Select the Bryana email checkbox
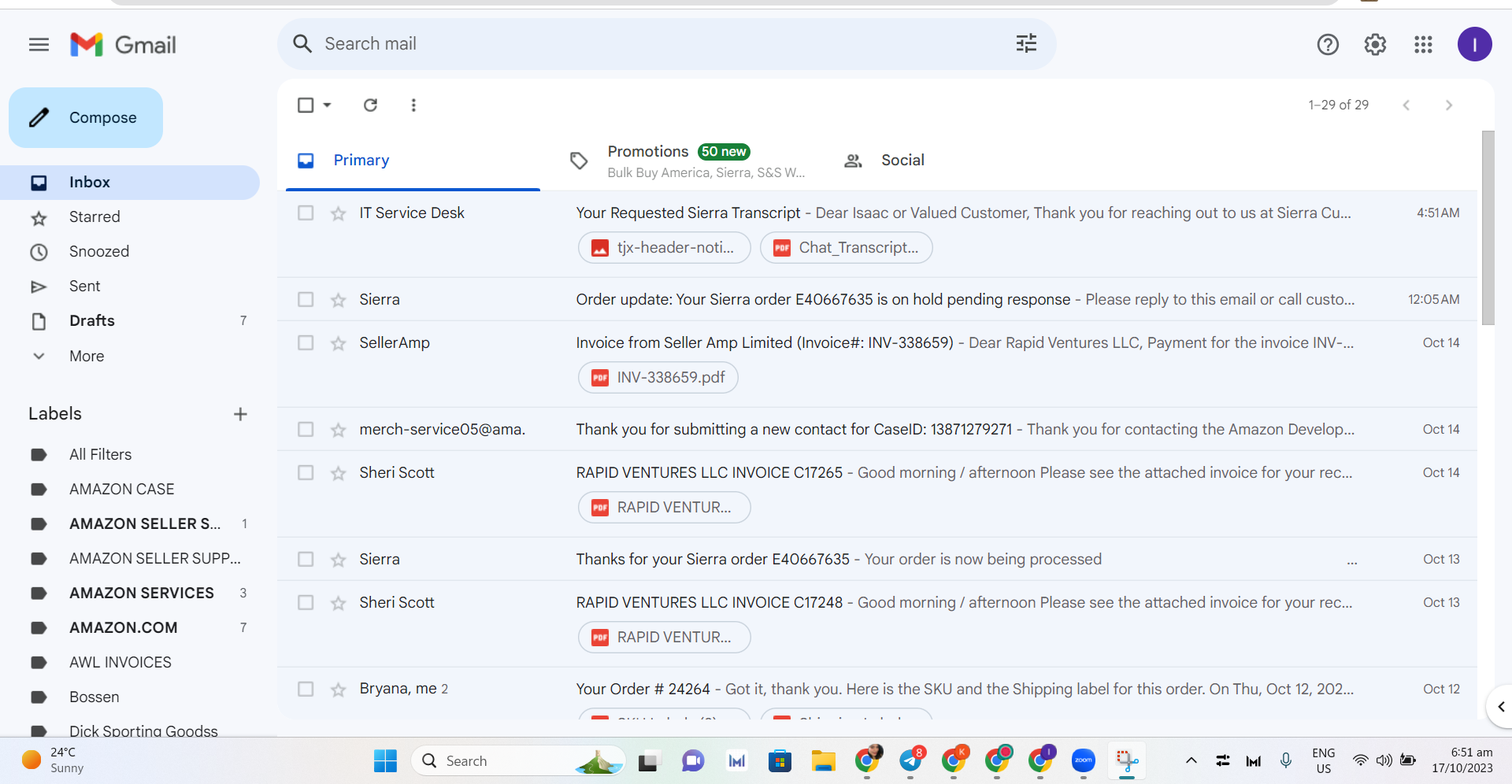The height and width of the screenshot is (784, 1512). point(306,689)
